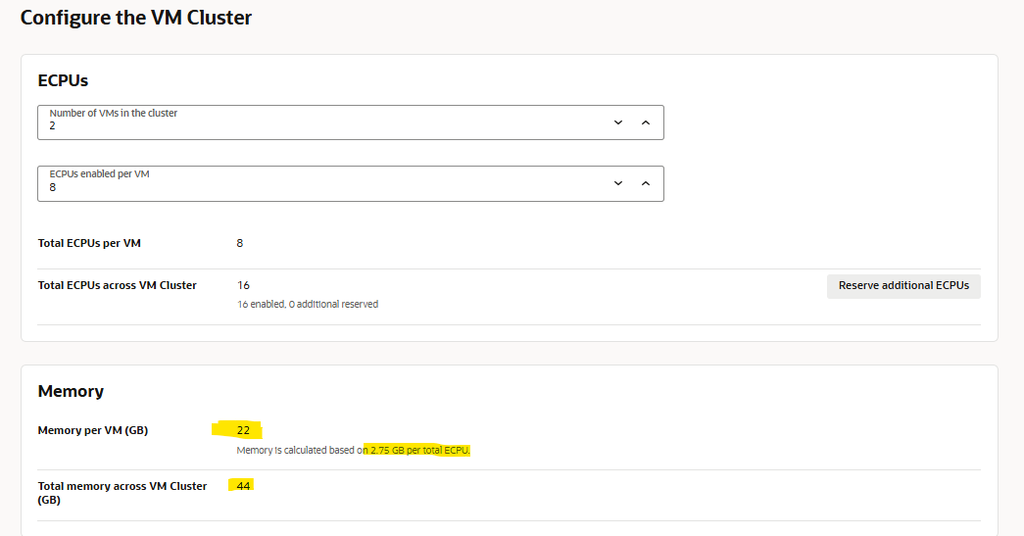This screenshot has width=1024, height=536.
Task: Click the 'Memory per VM (GB)' label
Action: coord(93,430)
